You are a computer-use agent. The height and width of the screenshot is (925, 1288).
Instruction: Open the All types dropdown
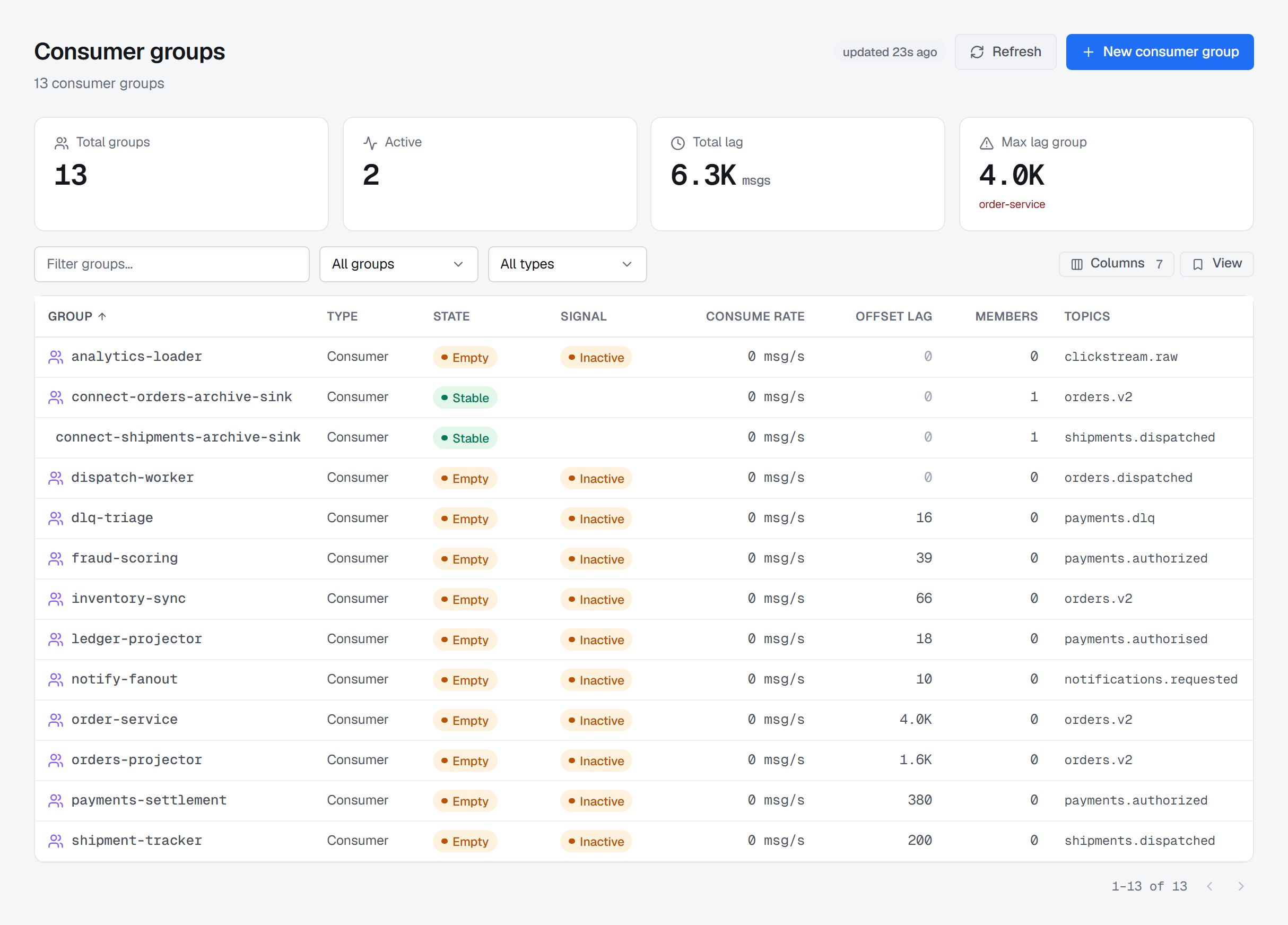coord(567,264)
